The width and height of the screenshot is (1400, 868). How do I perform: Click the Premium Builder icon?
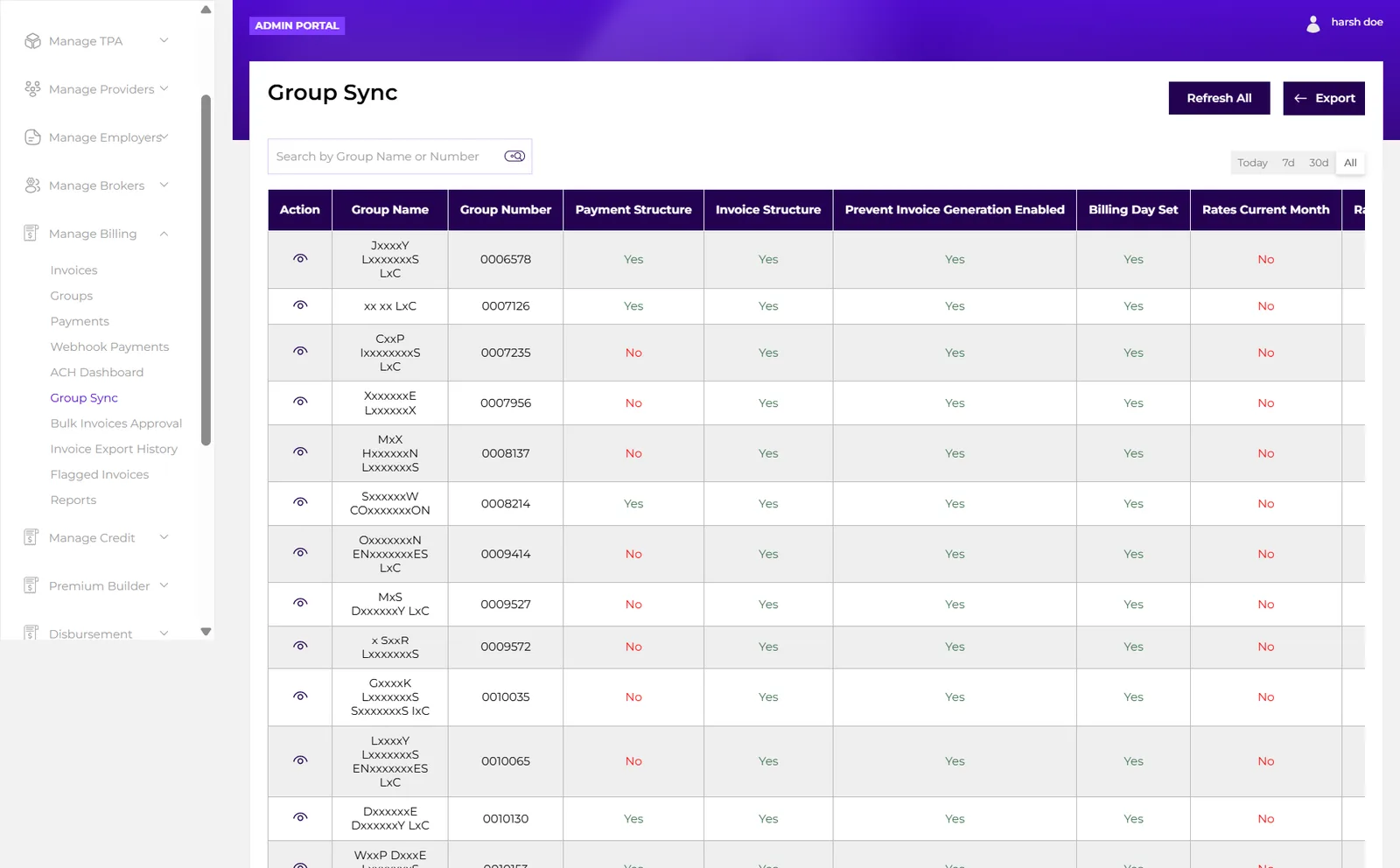pyautogui.click(x=31, y=585)
